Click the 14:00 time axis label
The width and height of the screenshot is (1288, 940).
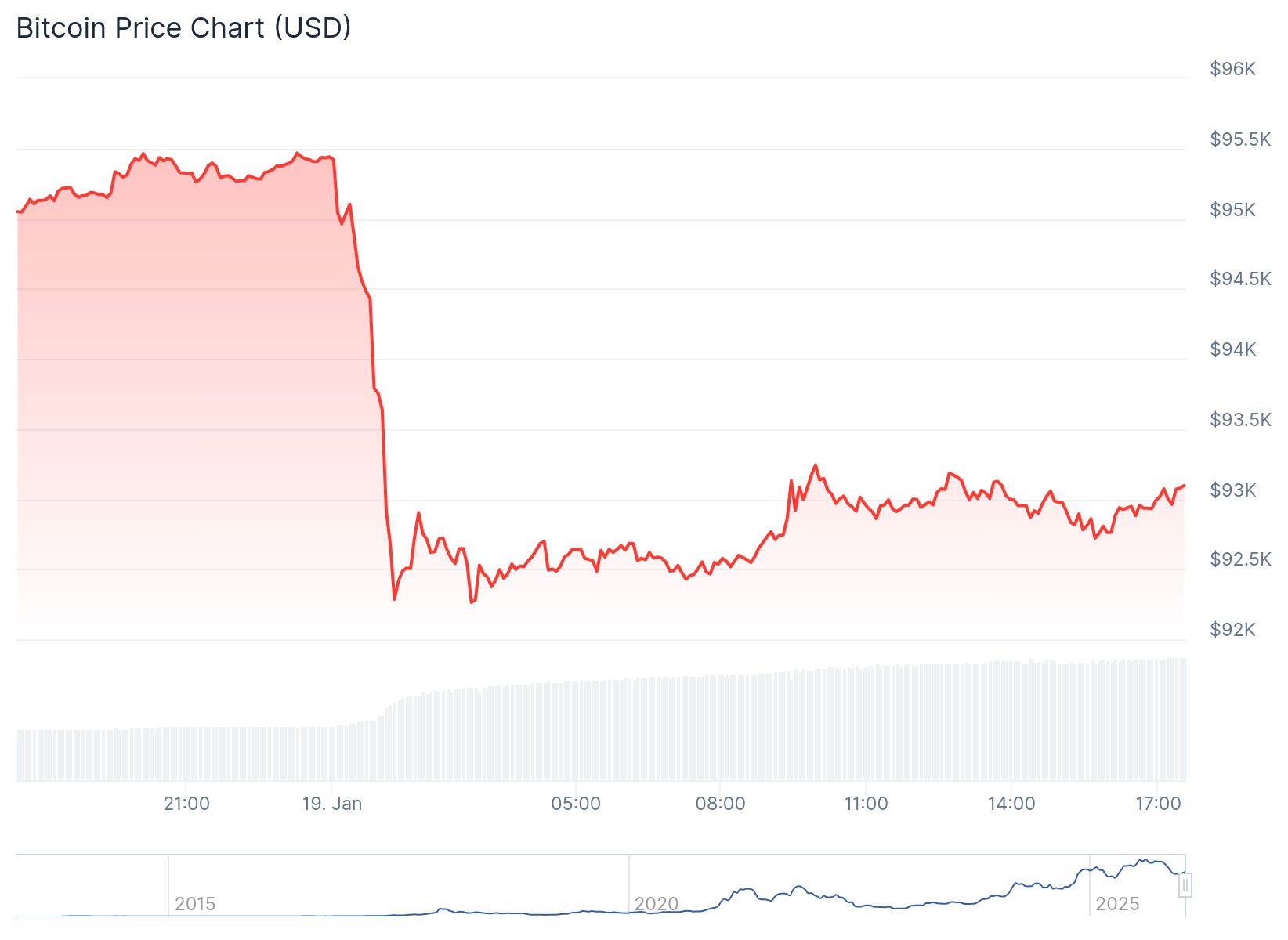1011,804
